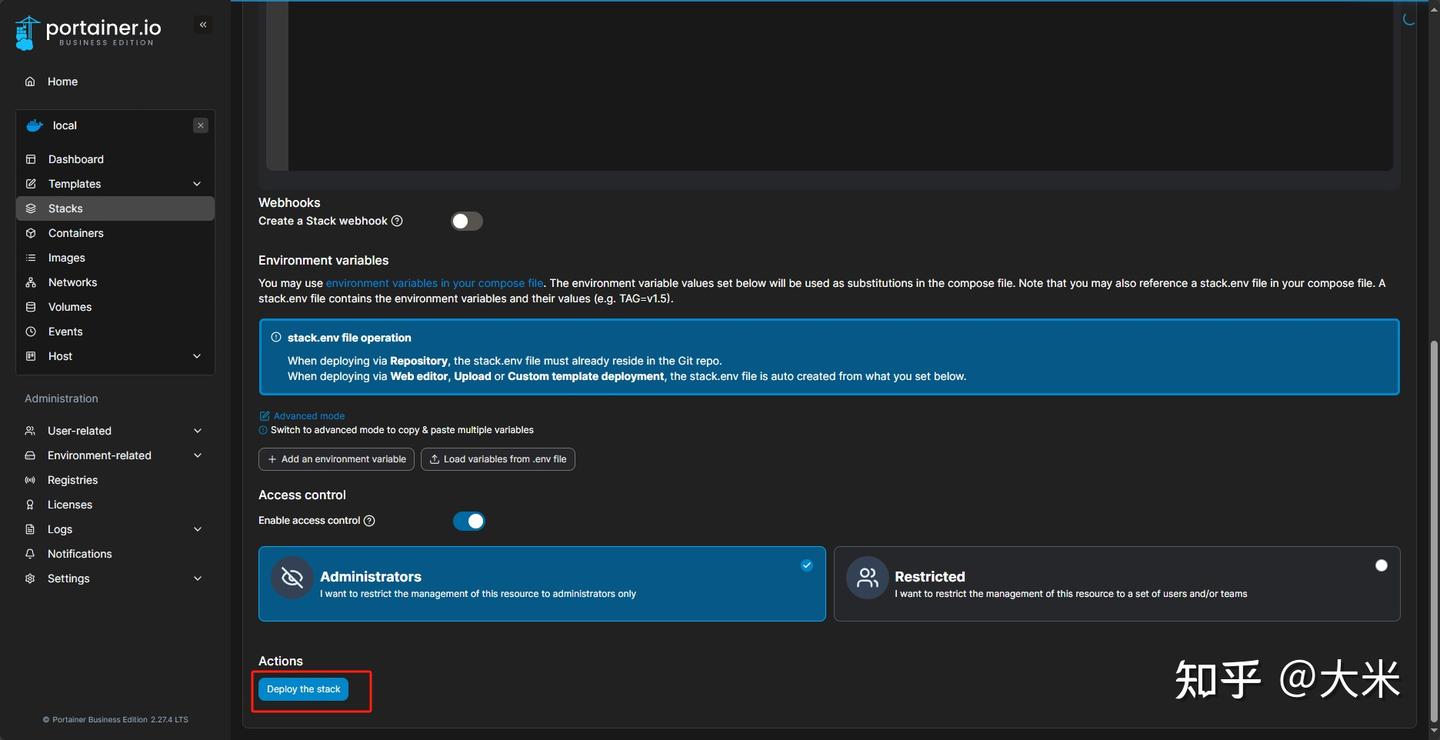This screenshot has height=740, width=1440.
Task: Click the Deploy the stack button
Action: click(x=303, y=689)
